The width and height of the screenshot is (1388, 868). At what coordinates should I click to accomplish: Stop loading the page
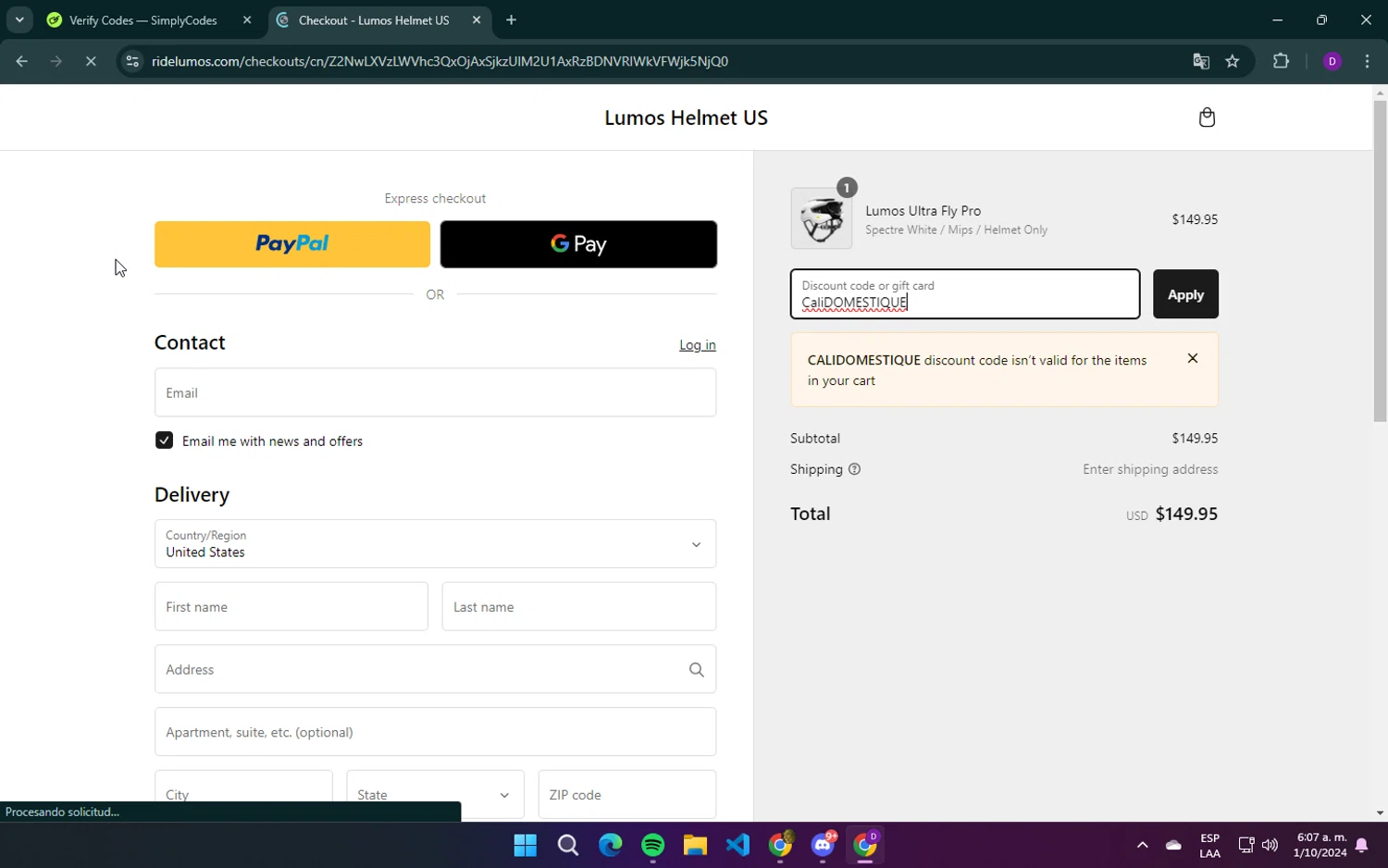[x=91, y=61]
